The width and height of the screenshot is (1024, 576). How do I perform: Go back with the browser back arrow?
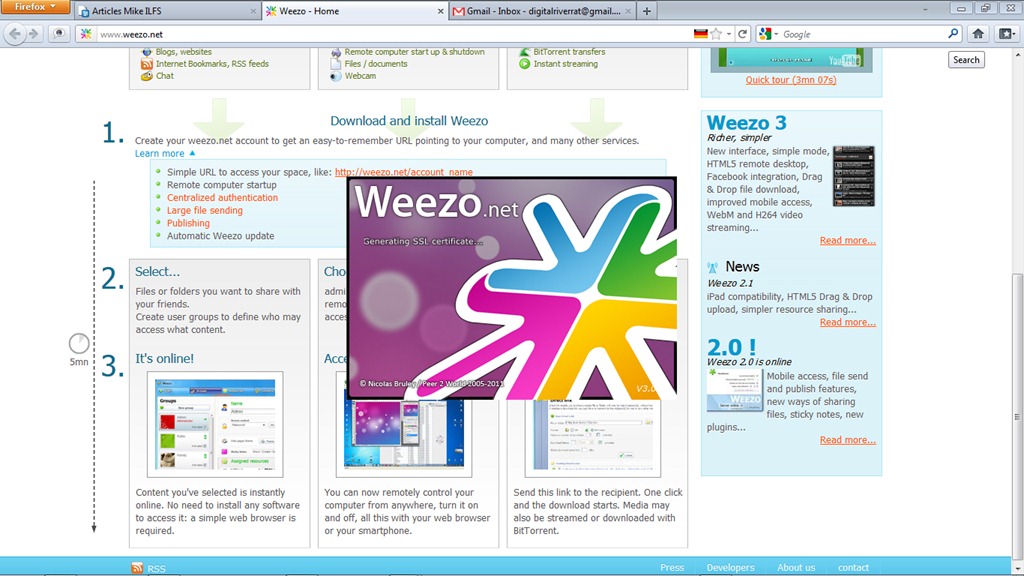pyautogui.click(x=15, y=34)
